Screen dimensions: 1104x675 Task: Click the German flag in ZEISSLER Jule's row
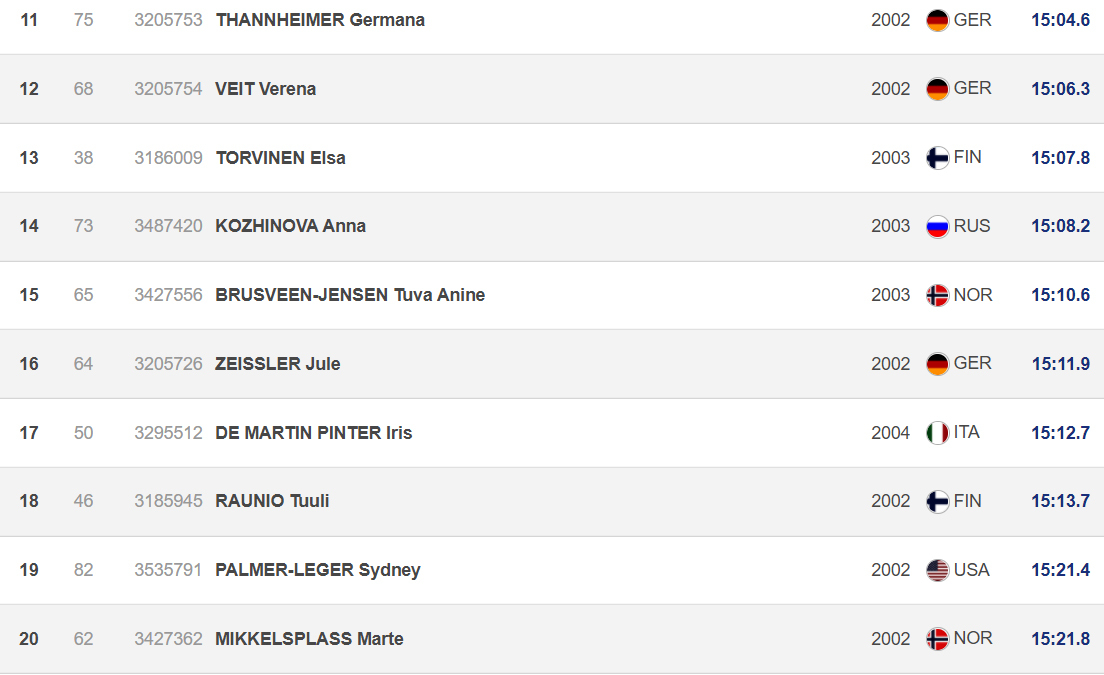pyautogui.click(x=937, y=364)
